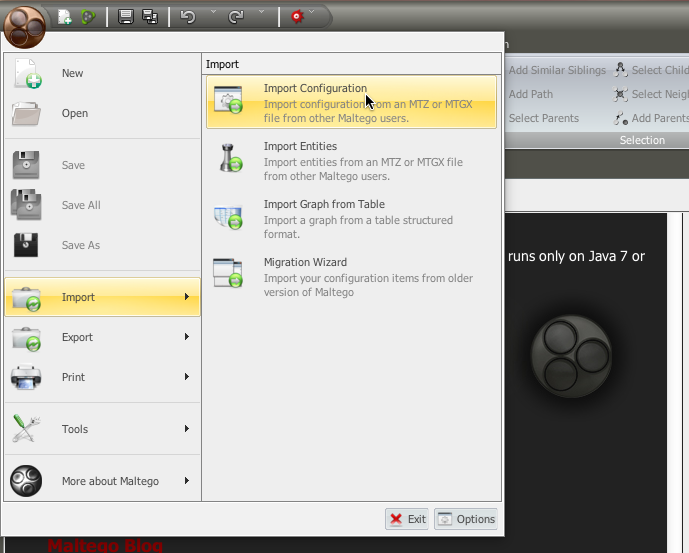The width and height of the screenshot is (689, 553).
Task: Click the save all toolbar icon
Action: (x=150, y=17)
